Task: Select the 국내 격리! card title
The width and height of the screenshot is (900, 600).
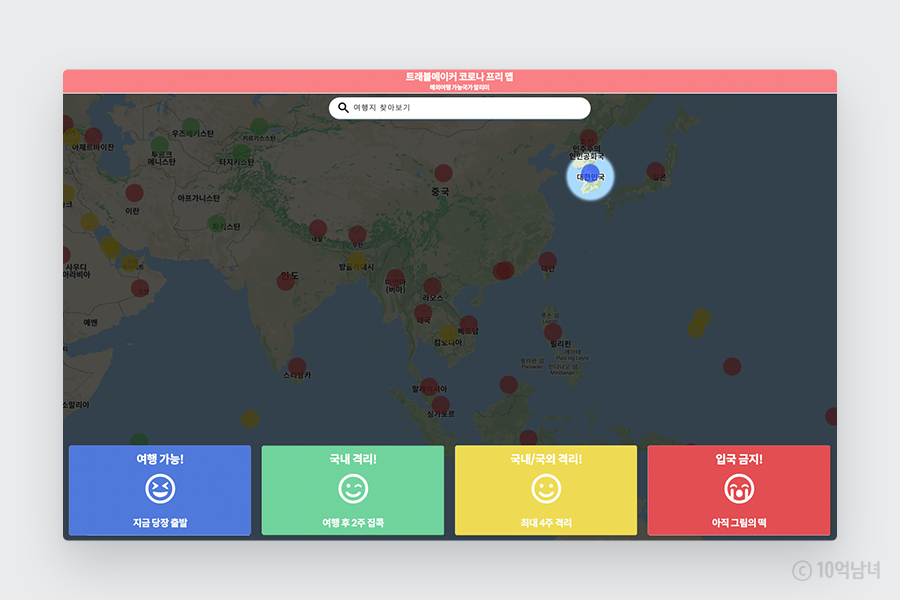Action: [x=353, y=459]
